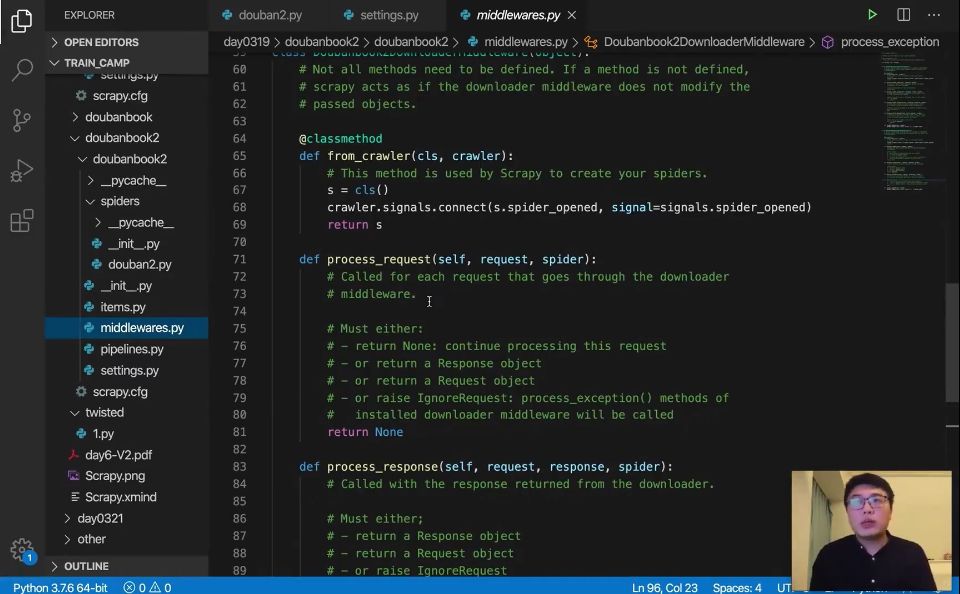Collapse the spiders folder
Image resolution: width=960 pixels, height=594 pixels.
pyautogui.click(x=119, y=201)
